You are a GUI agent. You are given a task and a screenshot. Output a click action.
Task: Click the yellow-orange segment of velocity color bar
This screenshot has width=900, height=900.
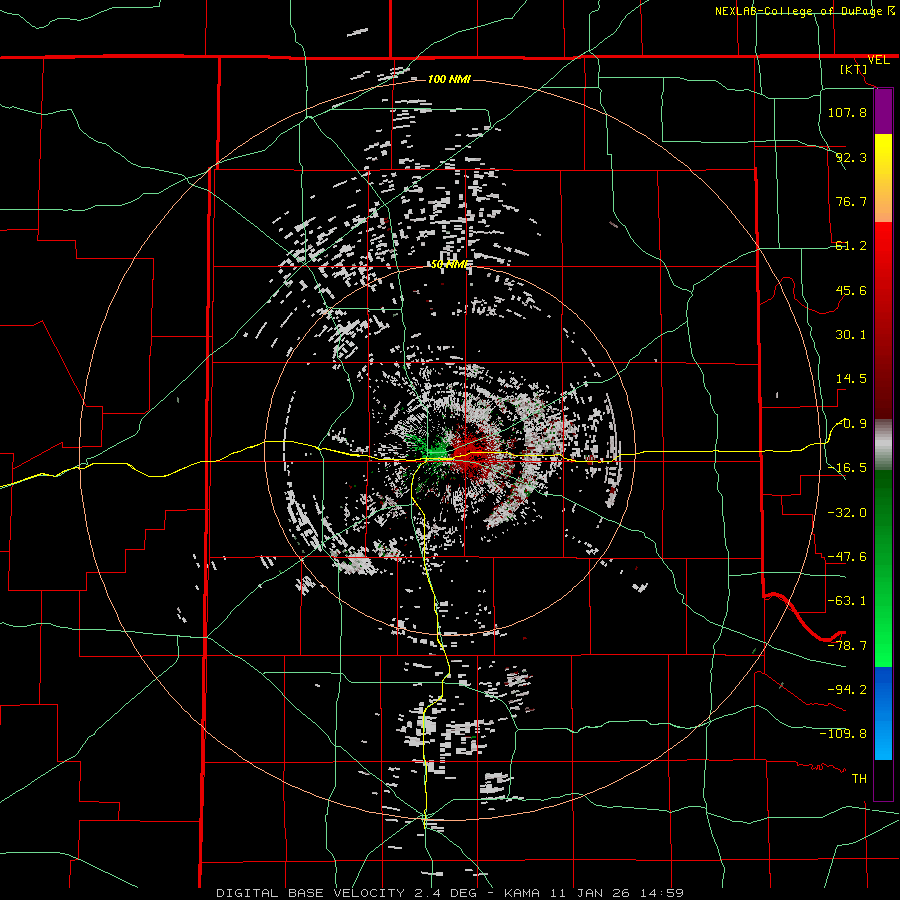pos(883,178)
